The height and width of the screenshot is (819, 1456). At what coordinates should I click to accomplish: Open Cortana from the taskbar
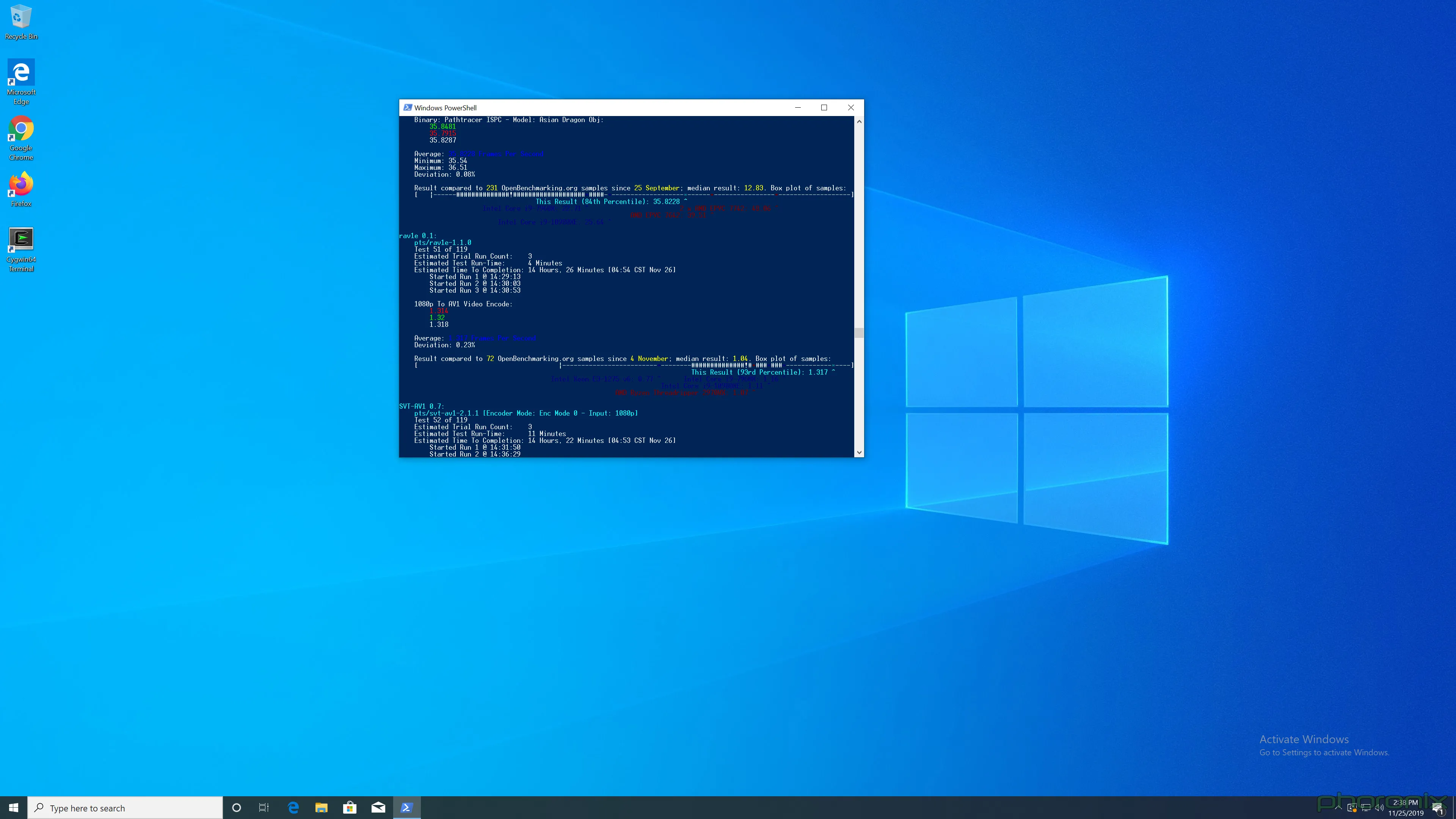pos(237,808)
